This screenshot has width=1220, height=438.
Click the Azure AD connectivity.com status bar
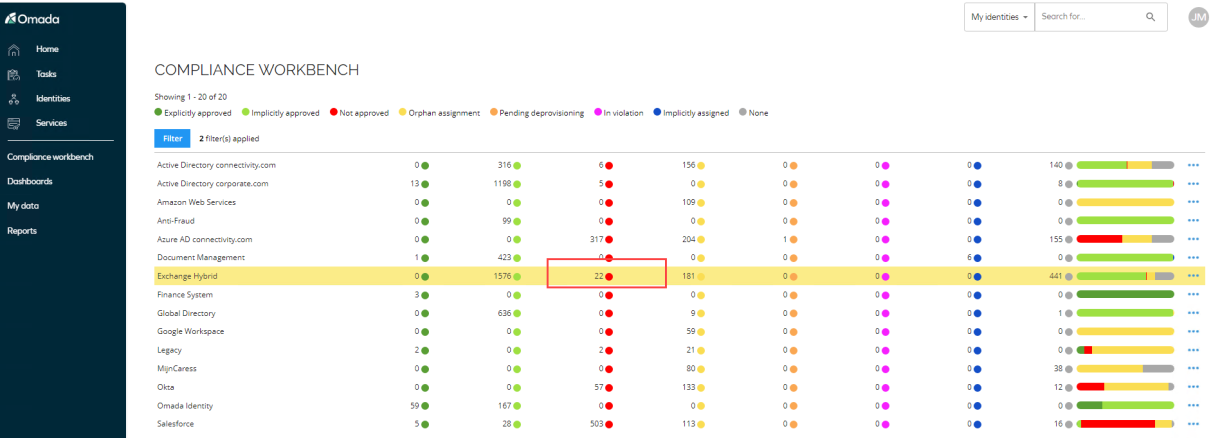[x=1125, y=239]
